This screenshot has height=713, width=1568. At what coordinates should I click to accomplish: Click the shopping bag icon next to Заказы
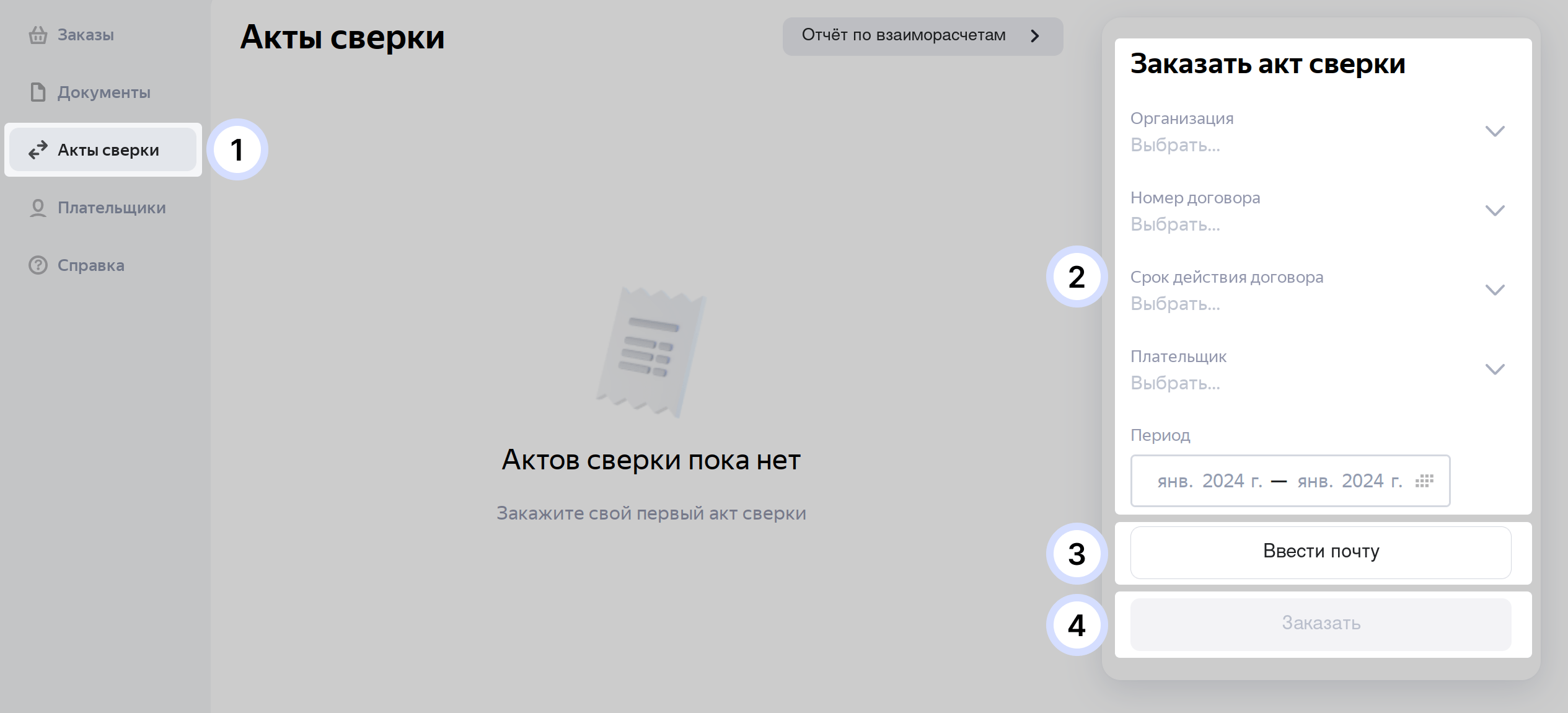pyautogui.click(x=38, y=35)
